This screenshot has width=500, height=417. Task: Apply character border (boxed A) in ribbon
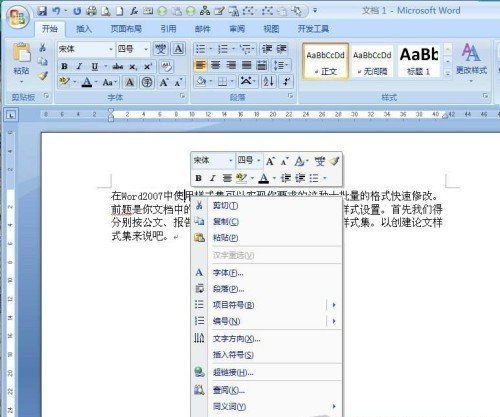click(178, 49)
